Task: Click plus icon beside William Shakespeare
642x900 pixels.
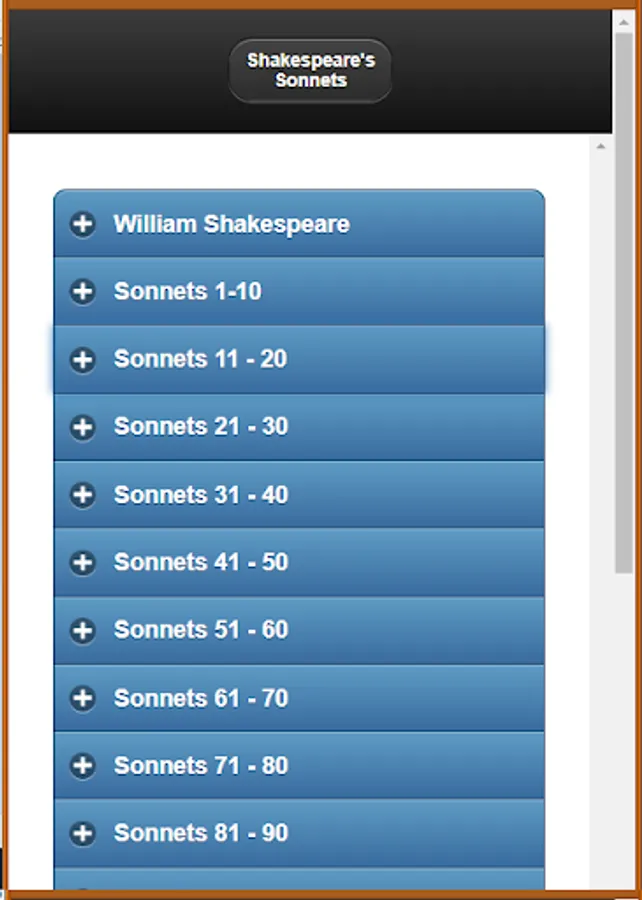Action: [x=83, y=224]
